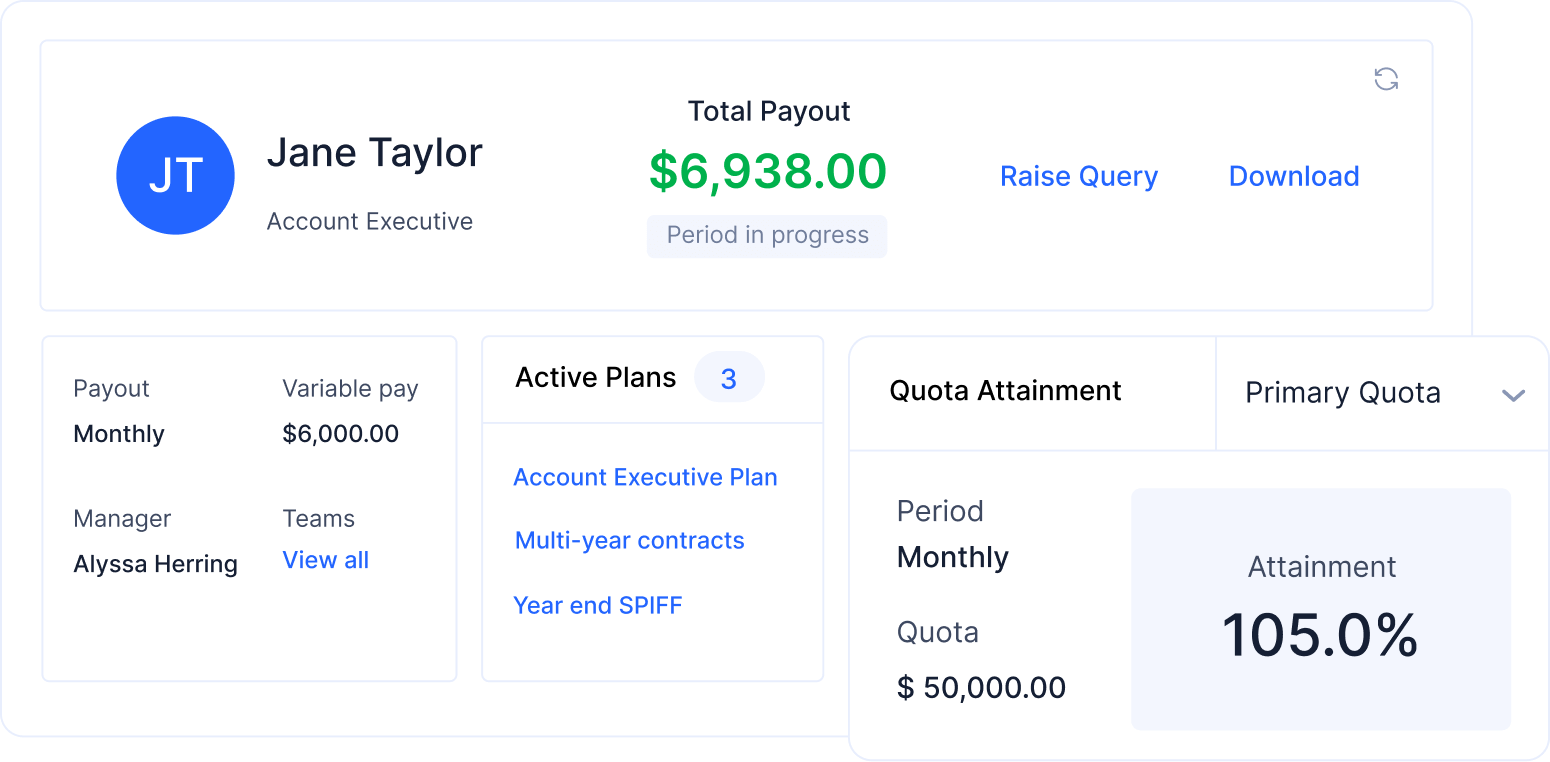The width and height of the screenshot is (1550, 762).
Task: Click the Period in progress status badge
Action: click(767, 236)
